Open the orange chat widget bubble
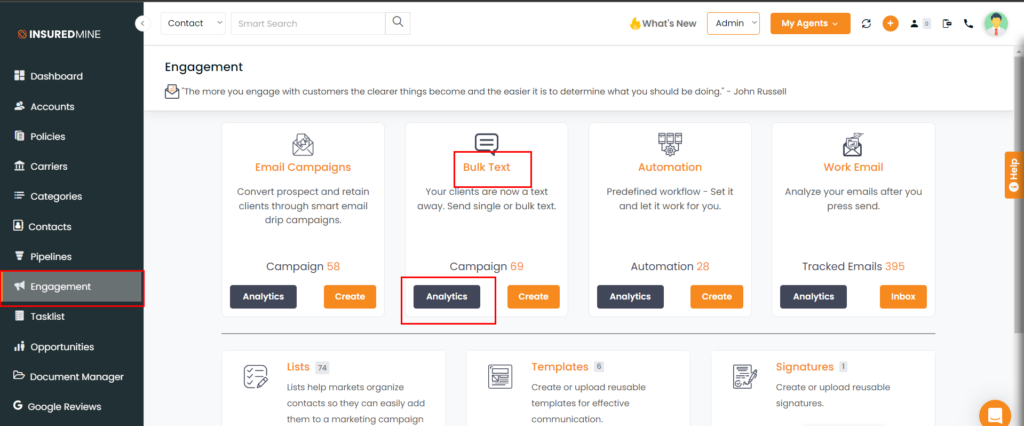The image size is (1024, 426). [995, 414]
